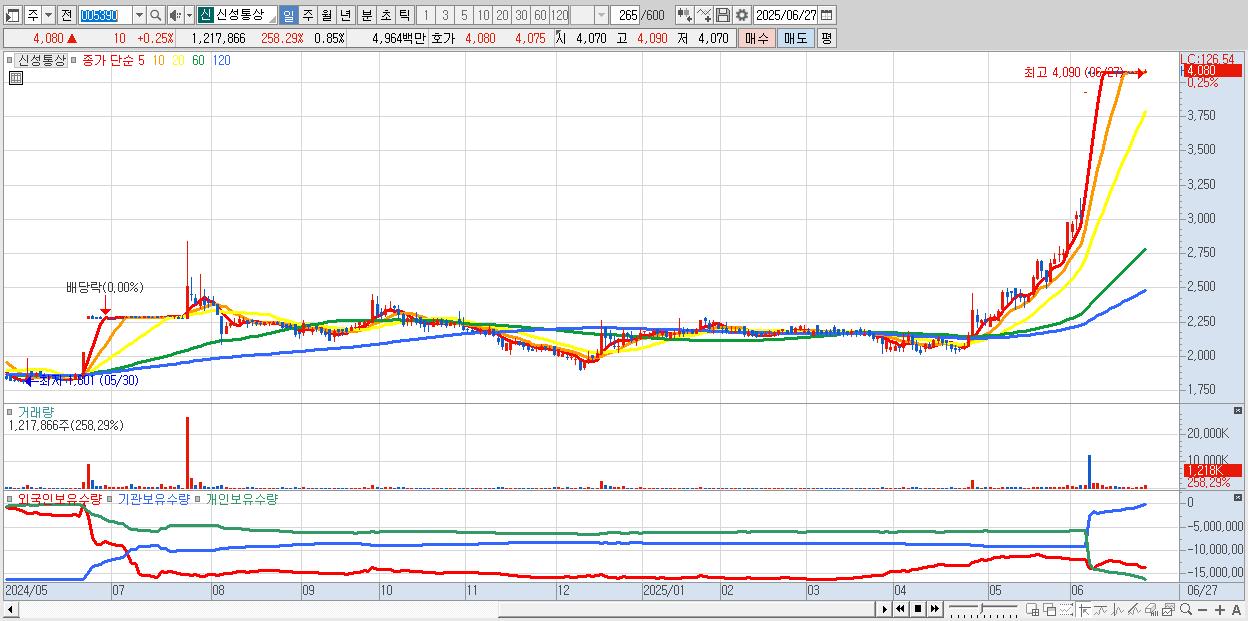The height and width of the screenshot is (621, 1248).
Task: Set interval to 120
Action: pyautogui.click(x=560, y=15)
